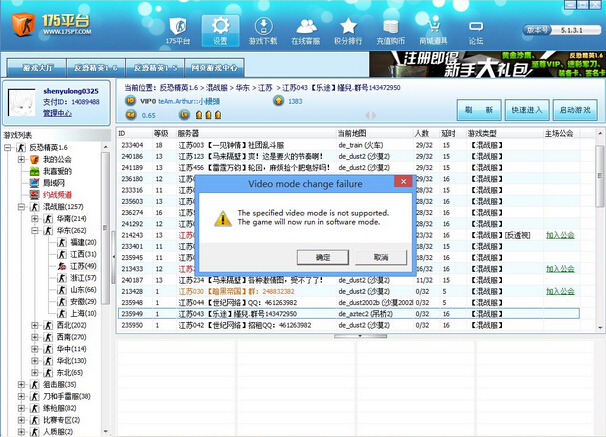Click the user avatar thumbnail
Viewport: 606px width, 437px height.
[24, 102]
